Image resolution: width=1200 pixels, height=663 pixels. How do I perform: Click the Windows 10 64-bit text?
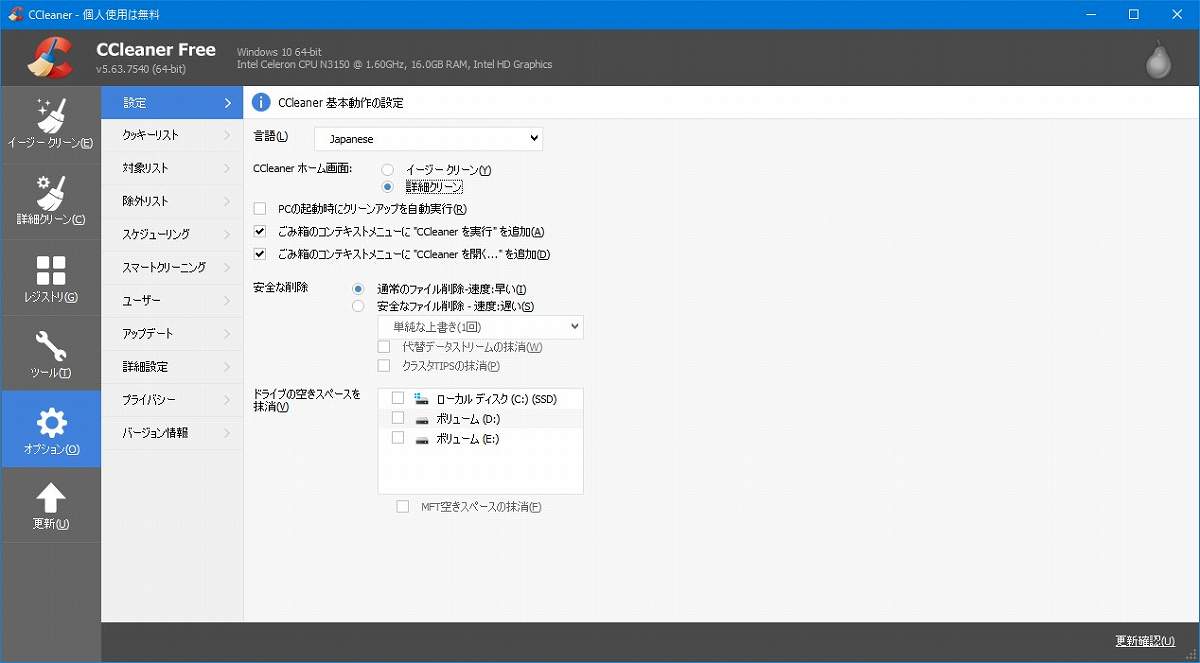click(x=279, y=52)
